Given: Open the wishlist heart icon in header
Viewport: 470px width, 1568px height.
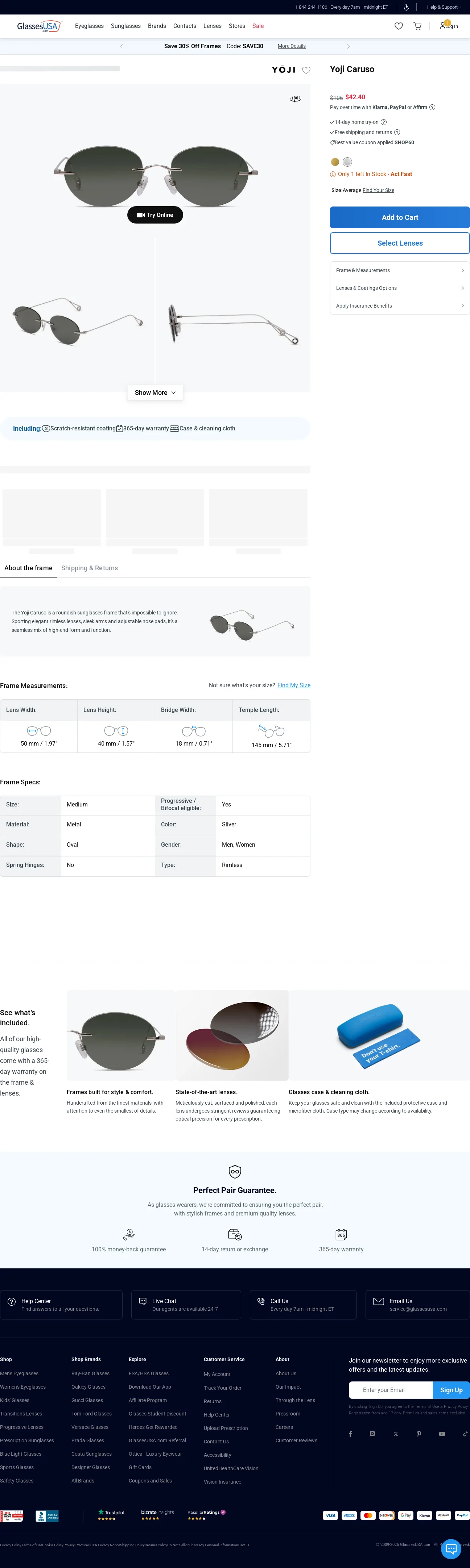Looking at the screenshot, I should [x=399, y=26].
